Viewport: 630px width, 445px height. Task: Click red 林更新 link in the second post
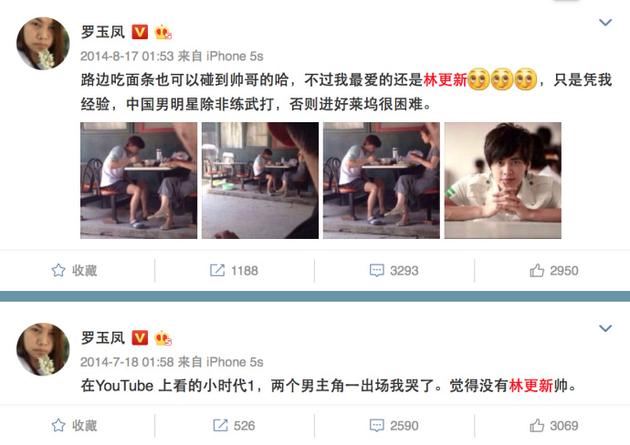pos(531,386)
